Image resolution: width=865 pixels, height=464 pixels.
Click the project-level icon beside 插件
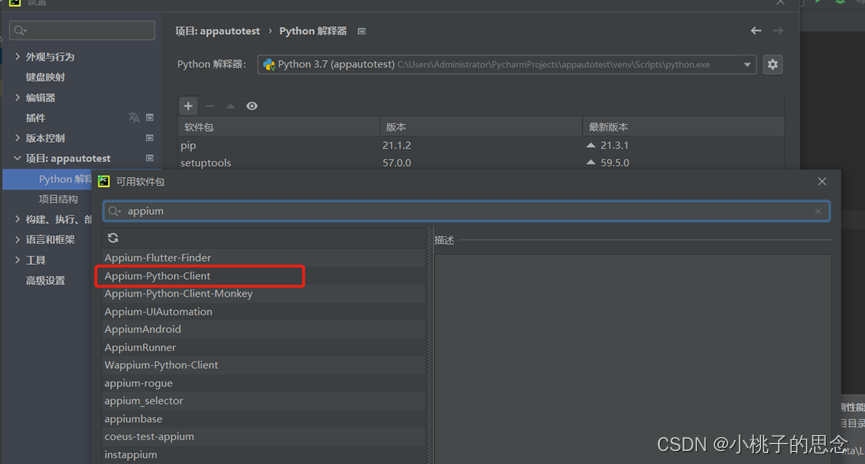tap(149, 118)
